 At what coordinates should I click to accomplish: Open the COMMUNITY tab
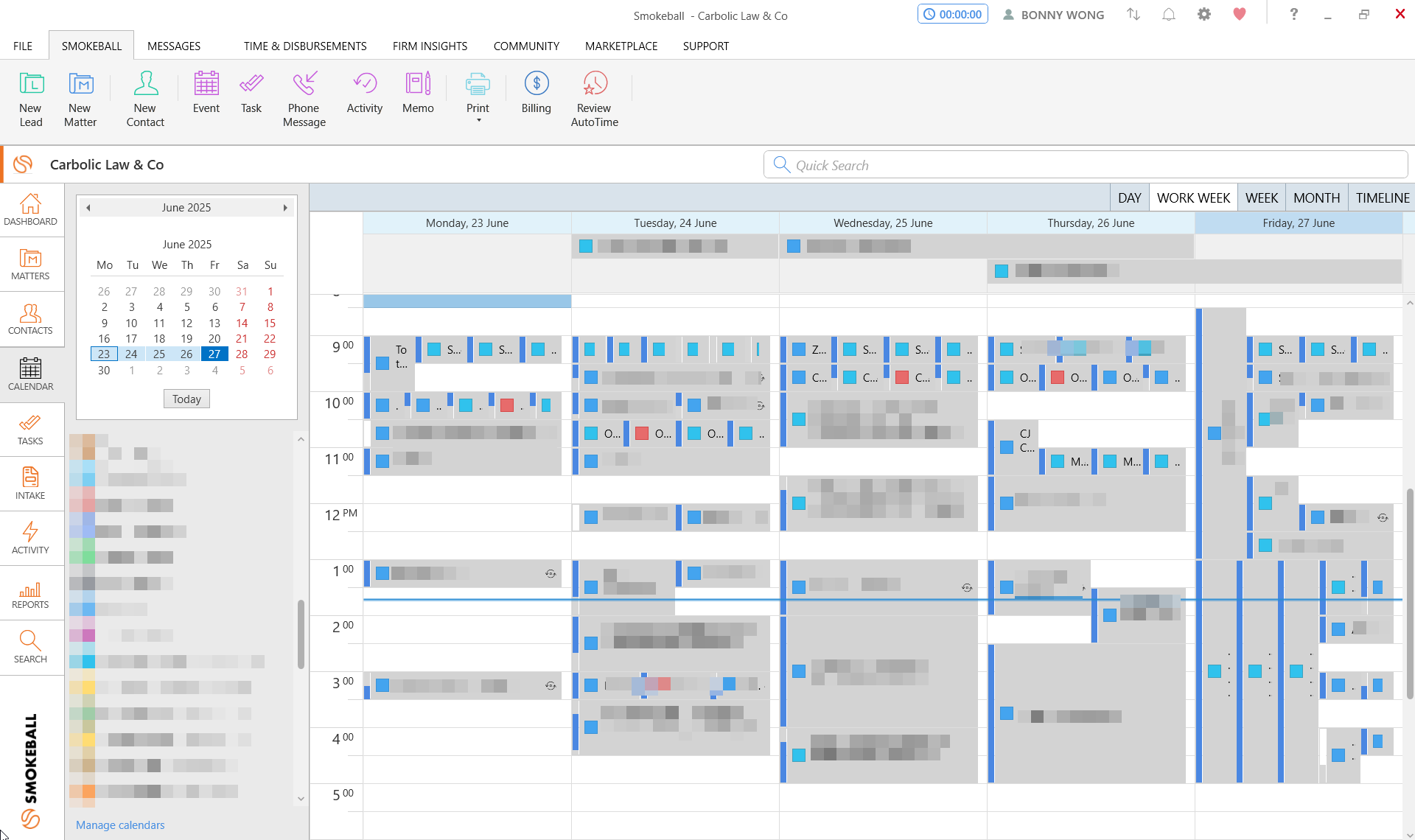point(526,46)
